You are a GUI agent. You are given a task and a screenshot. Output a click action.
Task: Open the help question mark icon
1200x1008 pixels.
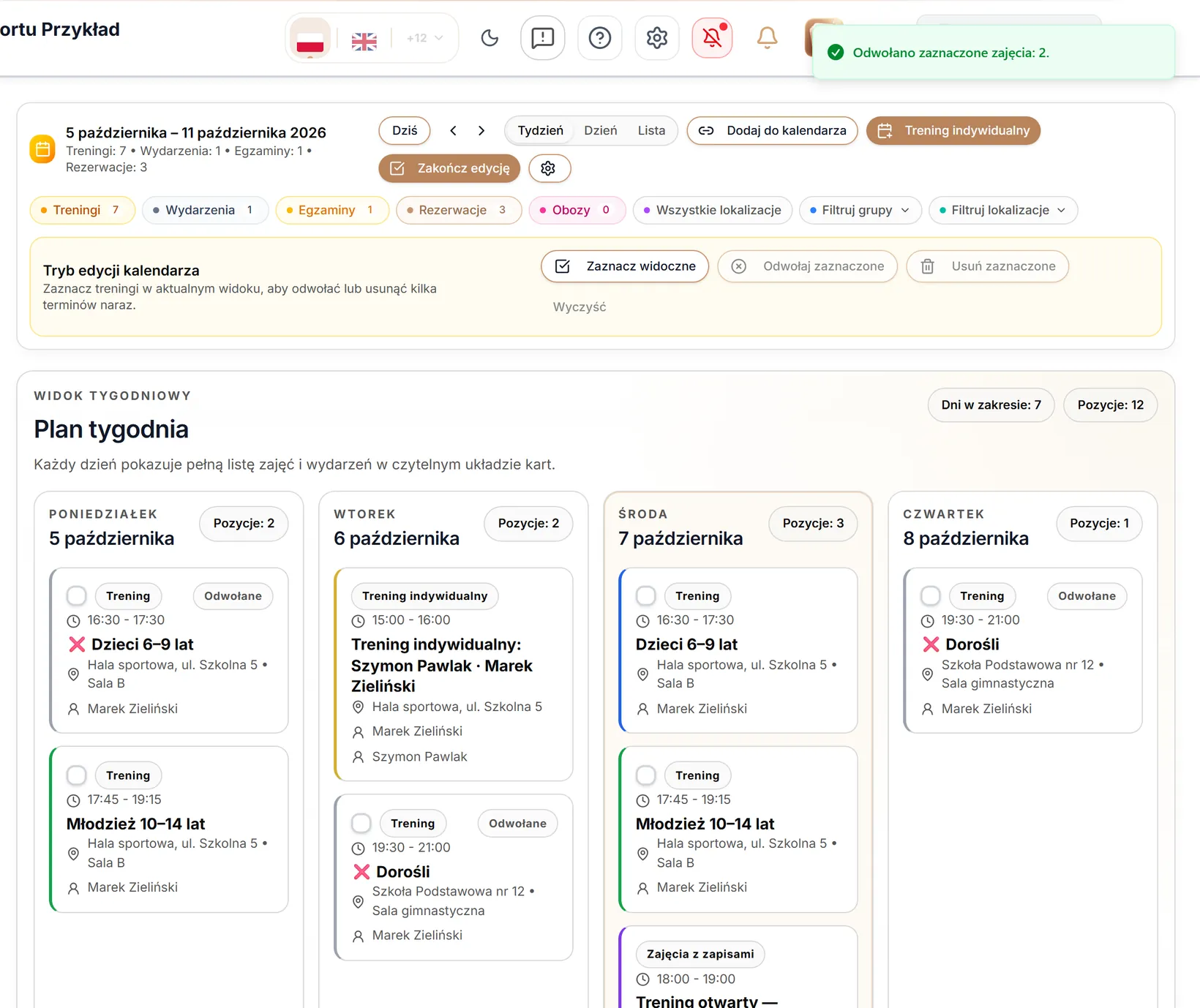(600, 37)
